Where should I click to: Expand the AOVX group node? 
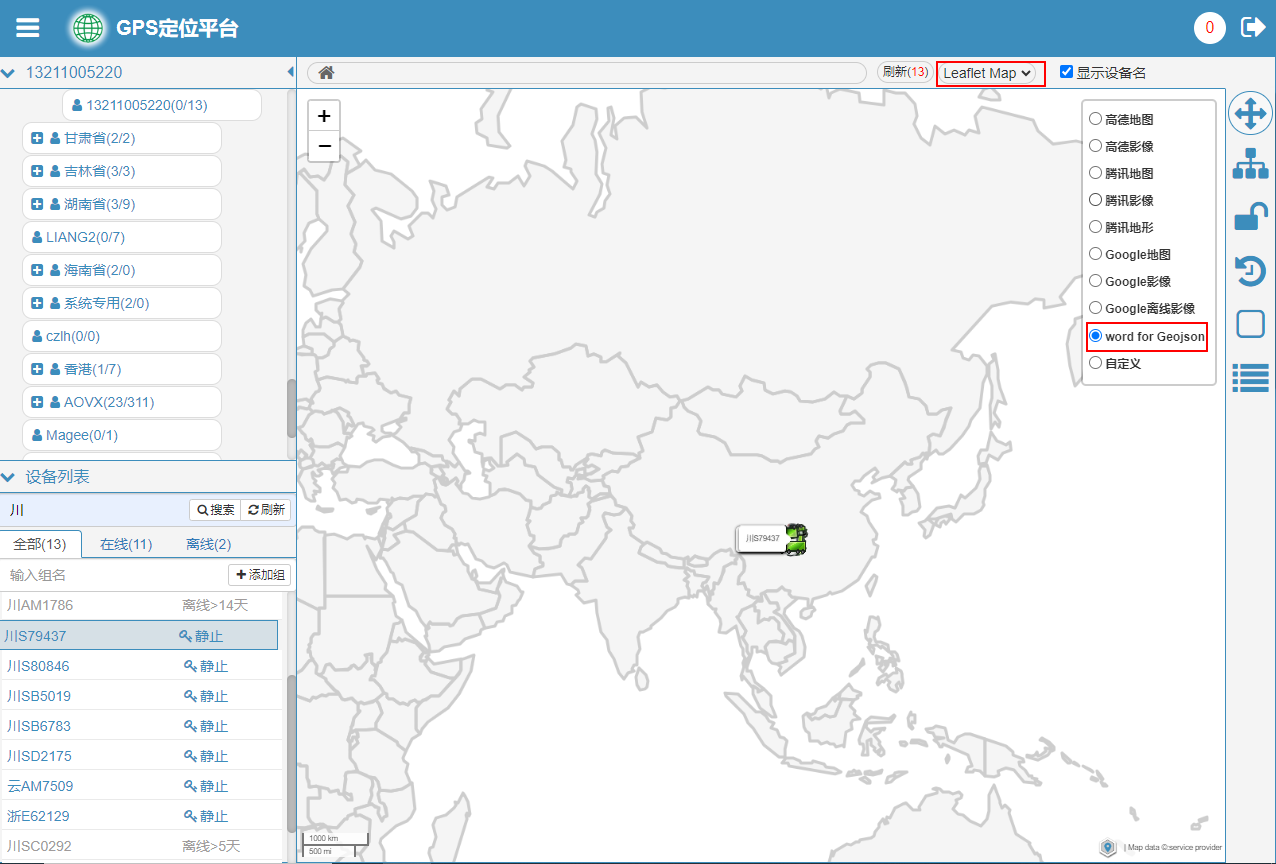tap(37, 402)
